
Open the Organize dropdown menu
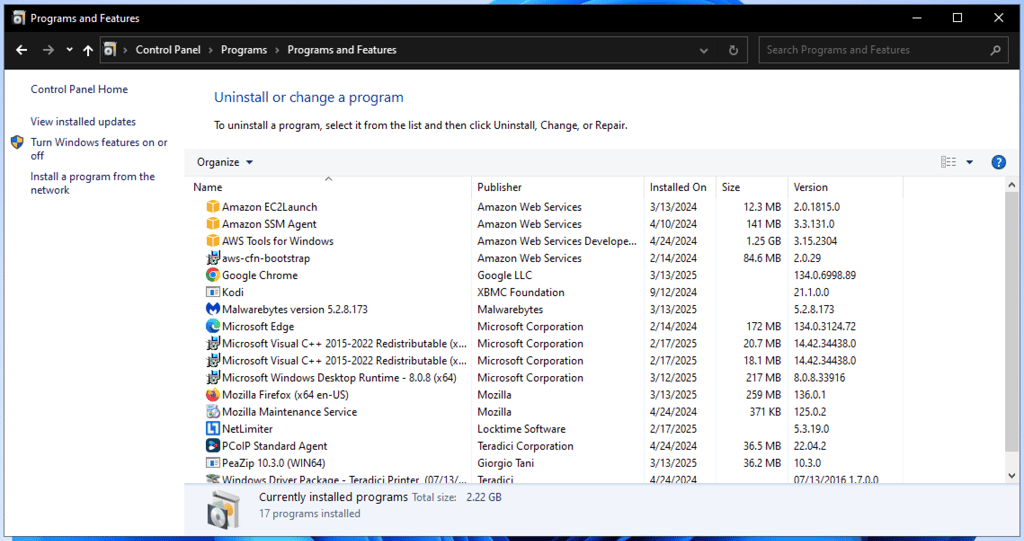(x=225, y=162)
